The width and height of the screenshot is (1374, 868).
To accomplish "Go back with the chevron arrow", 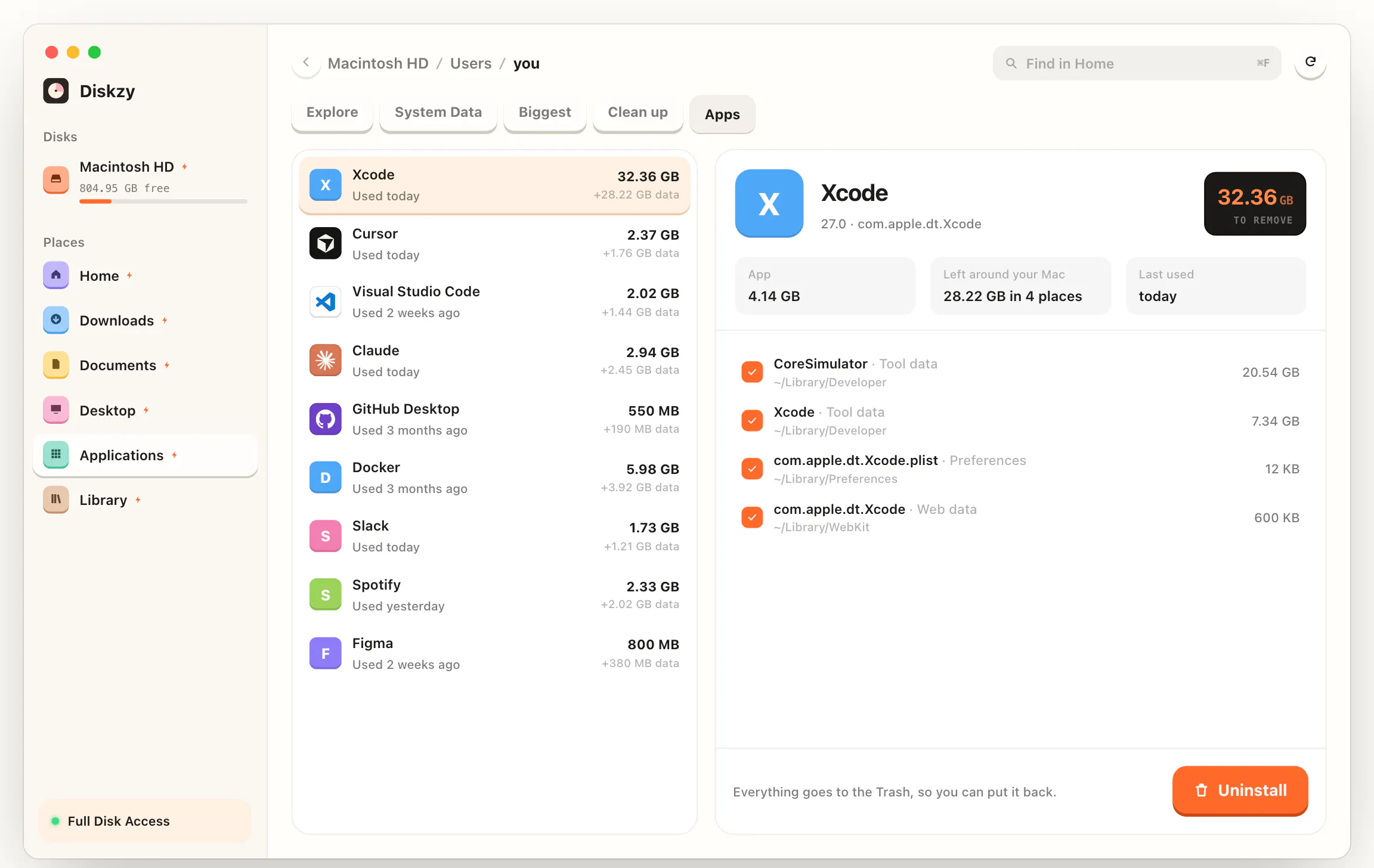I will pyautogui.click(x=306, y=62).
